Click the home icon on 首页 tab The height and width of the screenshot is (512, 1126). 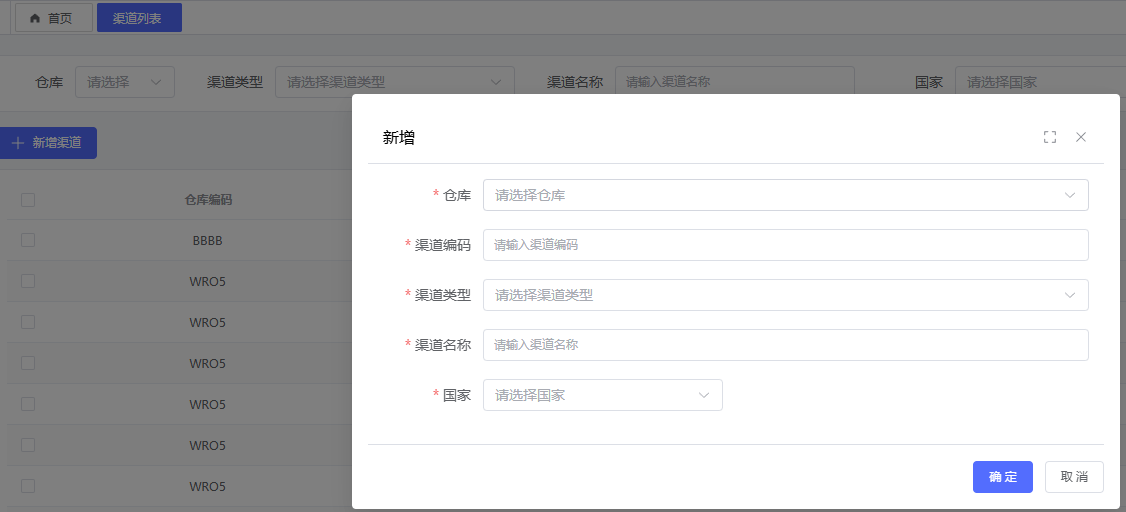pyautogui.click(x=35, y=18)
